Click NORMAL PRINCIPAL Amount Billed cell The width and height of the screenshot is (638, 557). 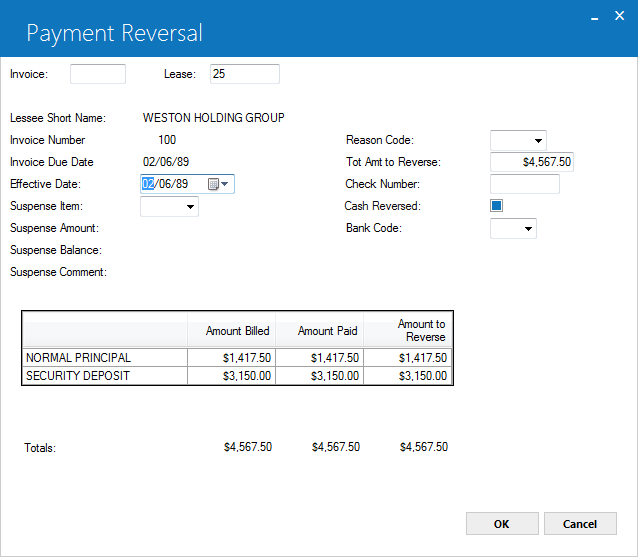click(232, 358)
